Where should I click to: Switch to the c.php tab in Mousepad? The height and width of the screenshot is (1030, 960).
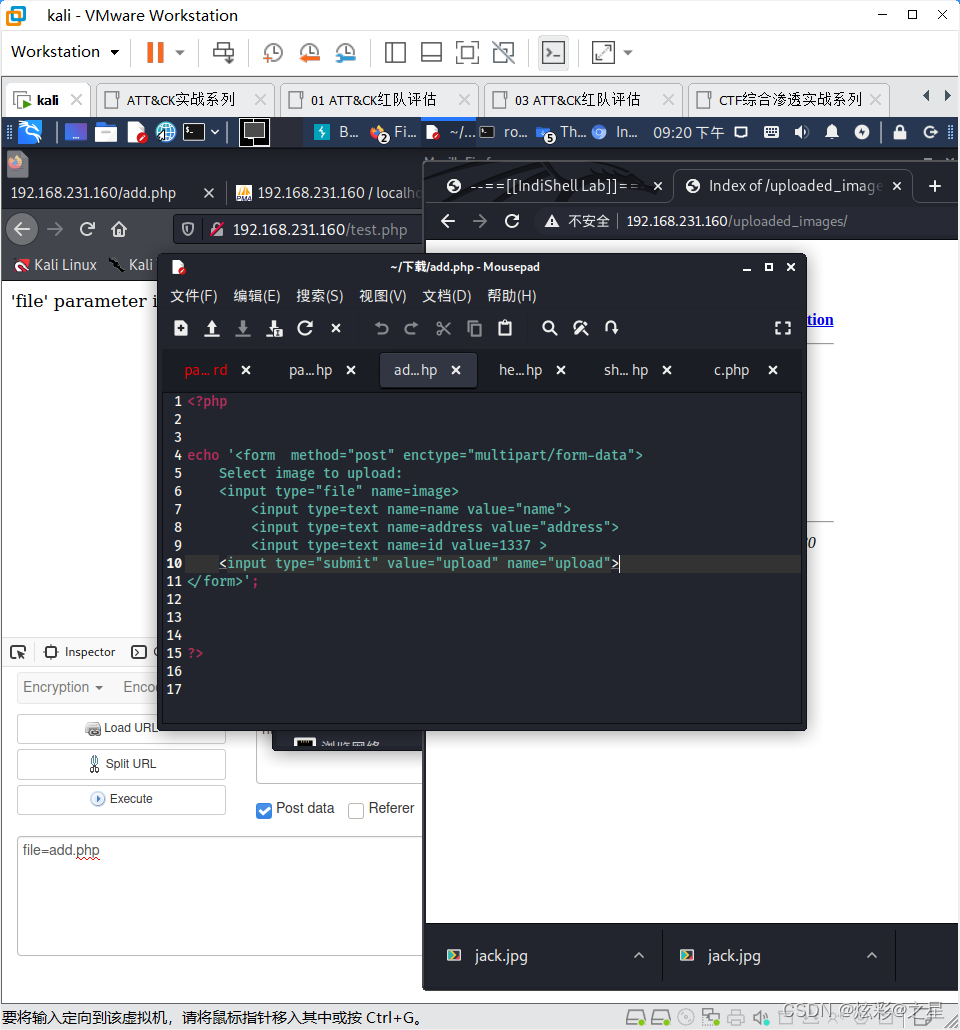731,370
